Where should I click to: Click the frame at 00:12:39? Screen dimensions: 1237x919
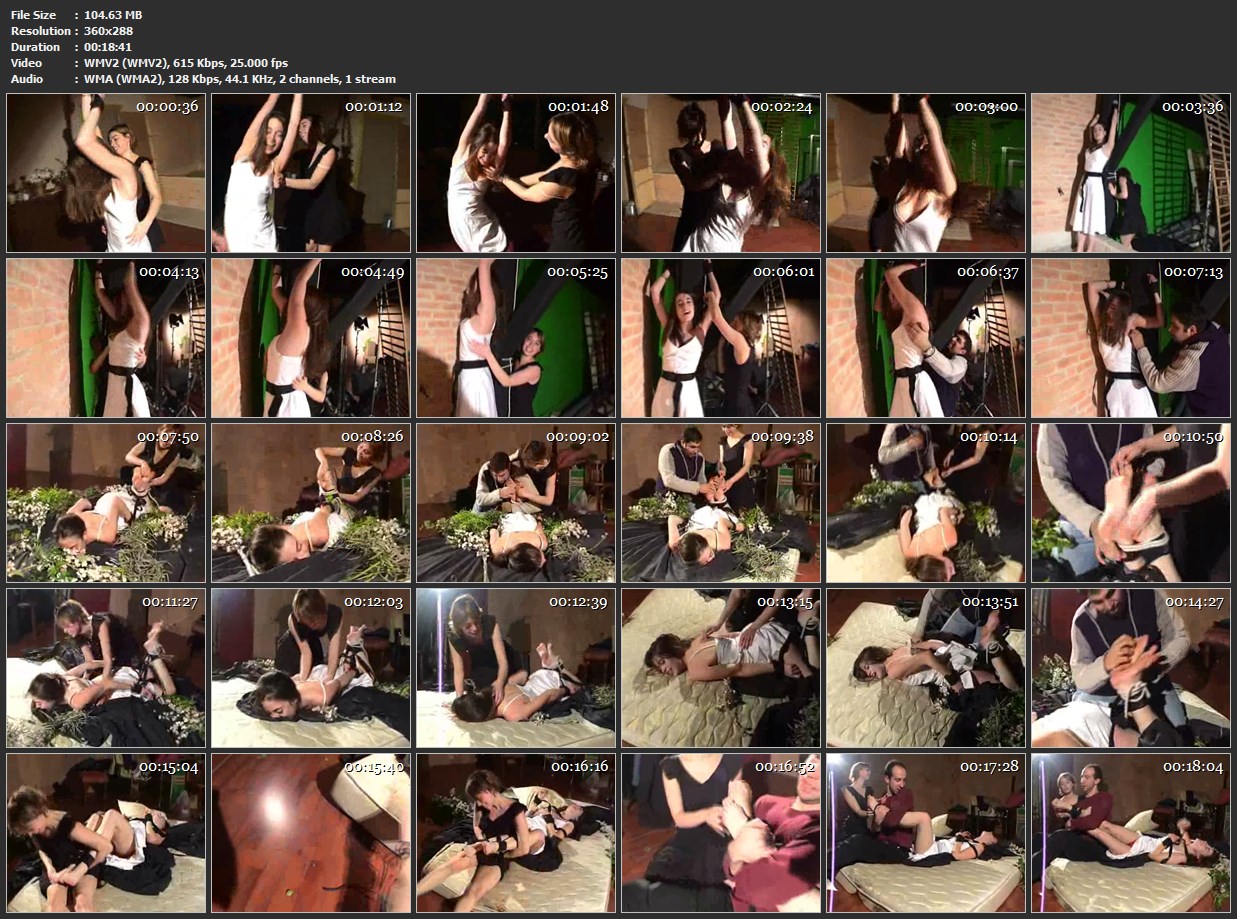[516, 668]
